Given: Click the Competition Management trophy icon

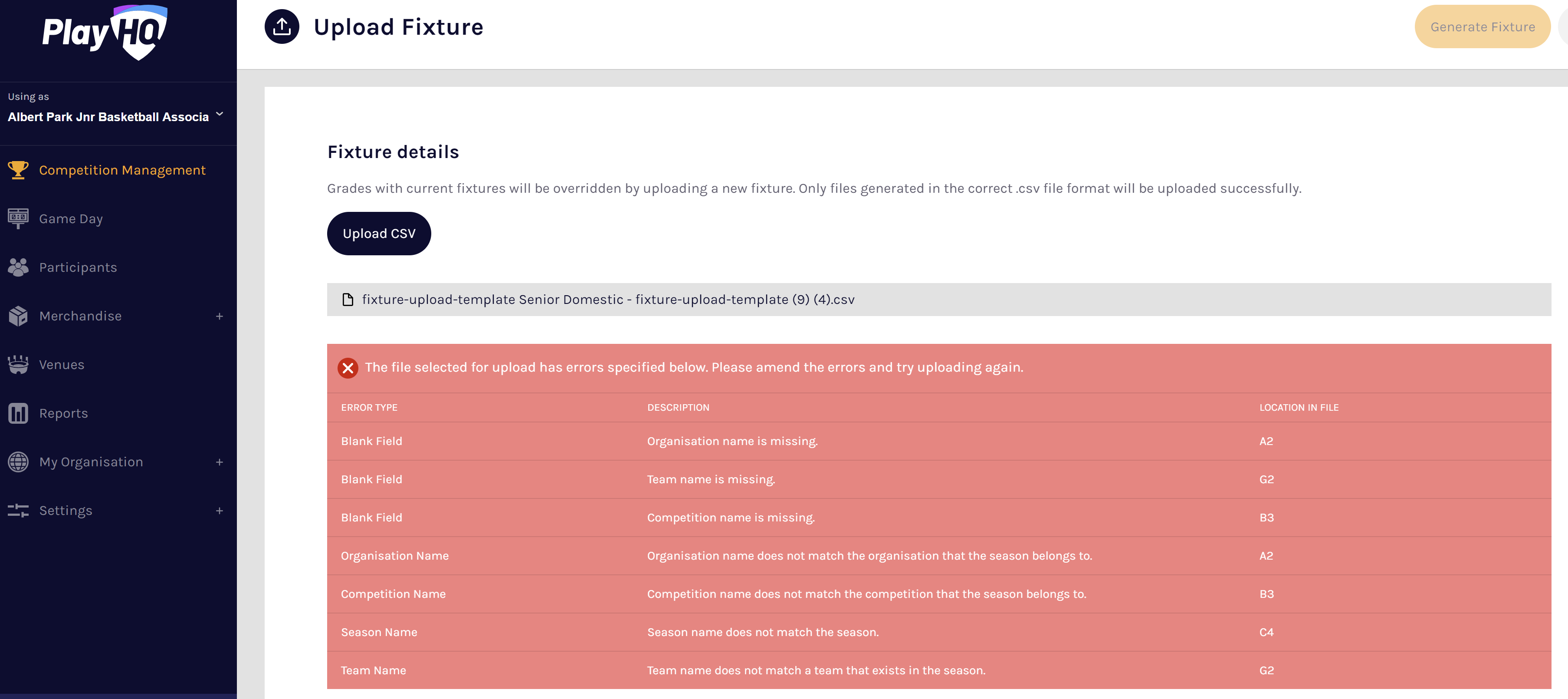Looking at the screenshot, I should tap(18, 170).
